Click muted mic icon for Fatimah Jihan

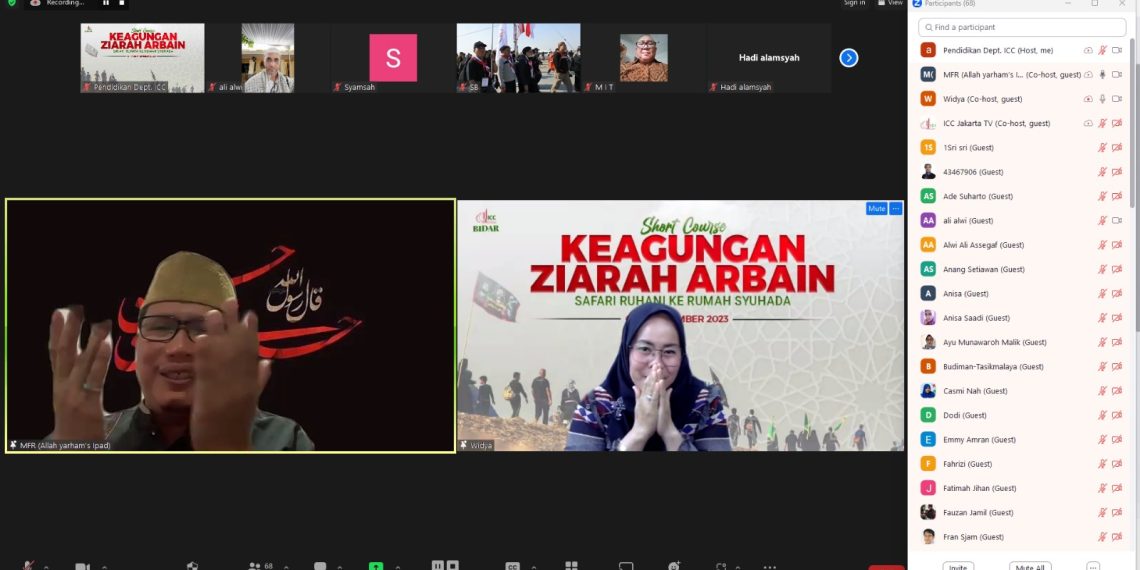click(x=1102, y=489)
